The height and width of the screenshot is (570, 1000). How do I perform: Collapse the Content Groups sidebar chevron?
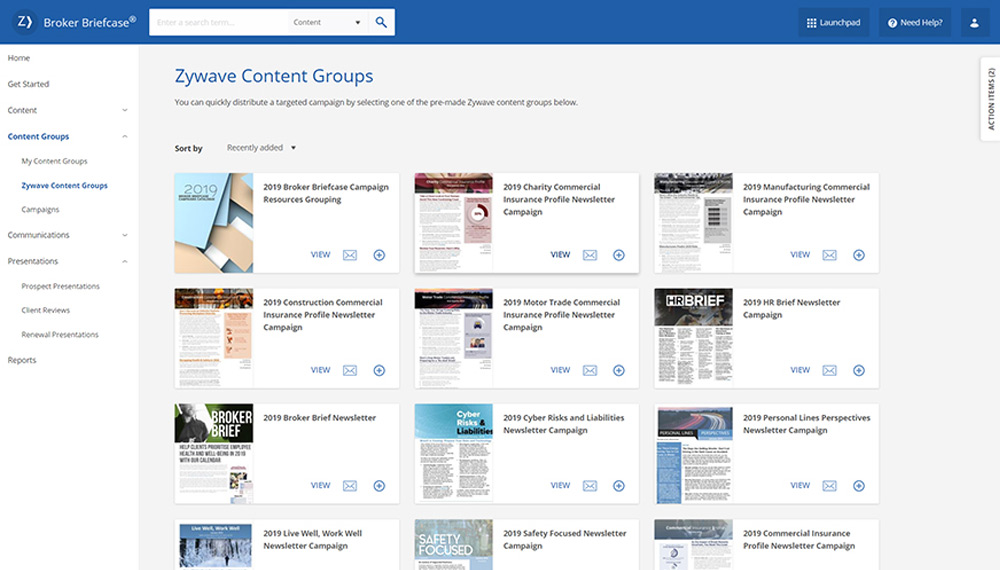[x=125, y=136]
